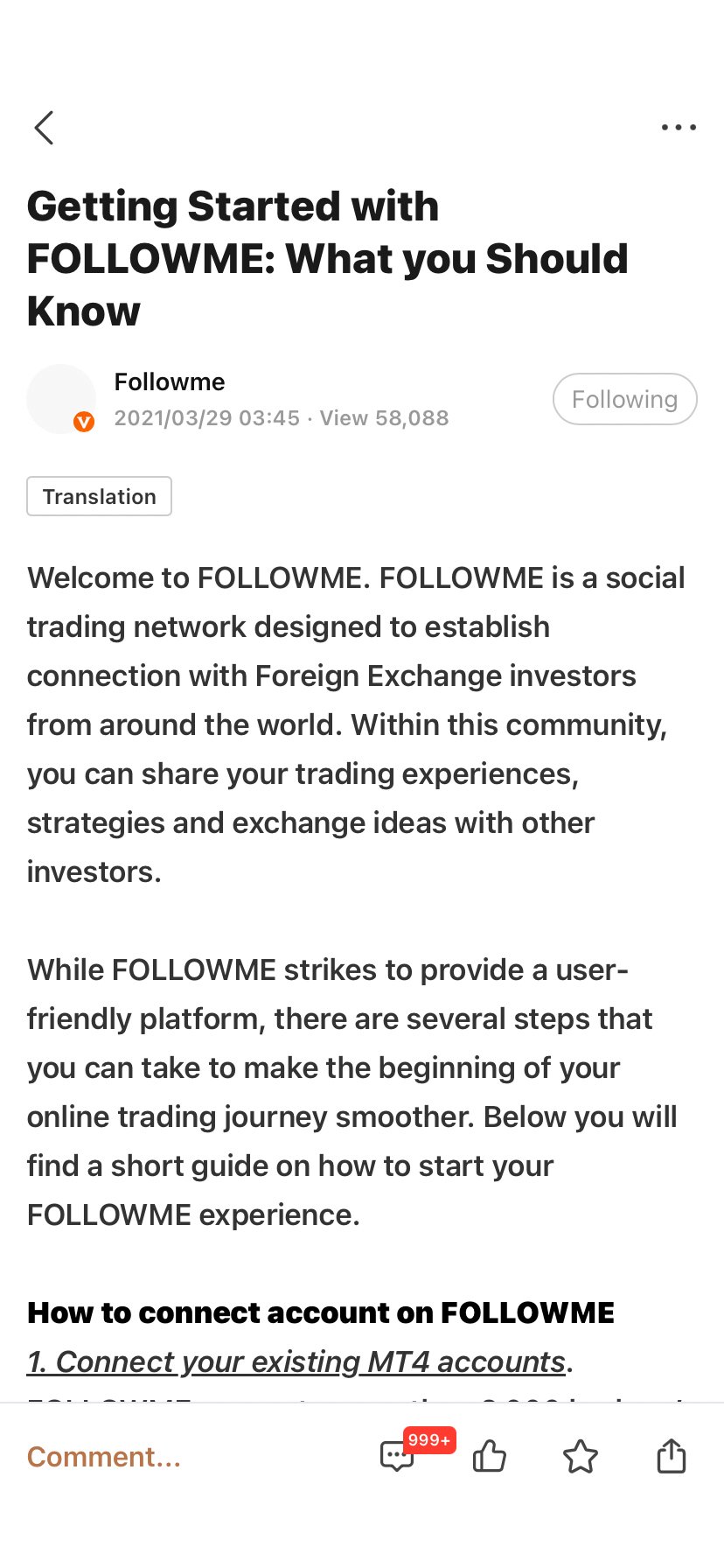Image resolution: width=724 pixels, height=1568 pixels.
Task: Tap the article title heading
Action: tap(327, 259)
